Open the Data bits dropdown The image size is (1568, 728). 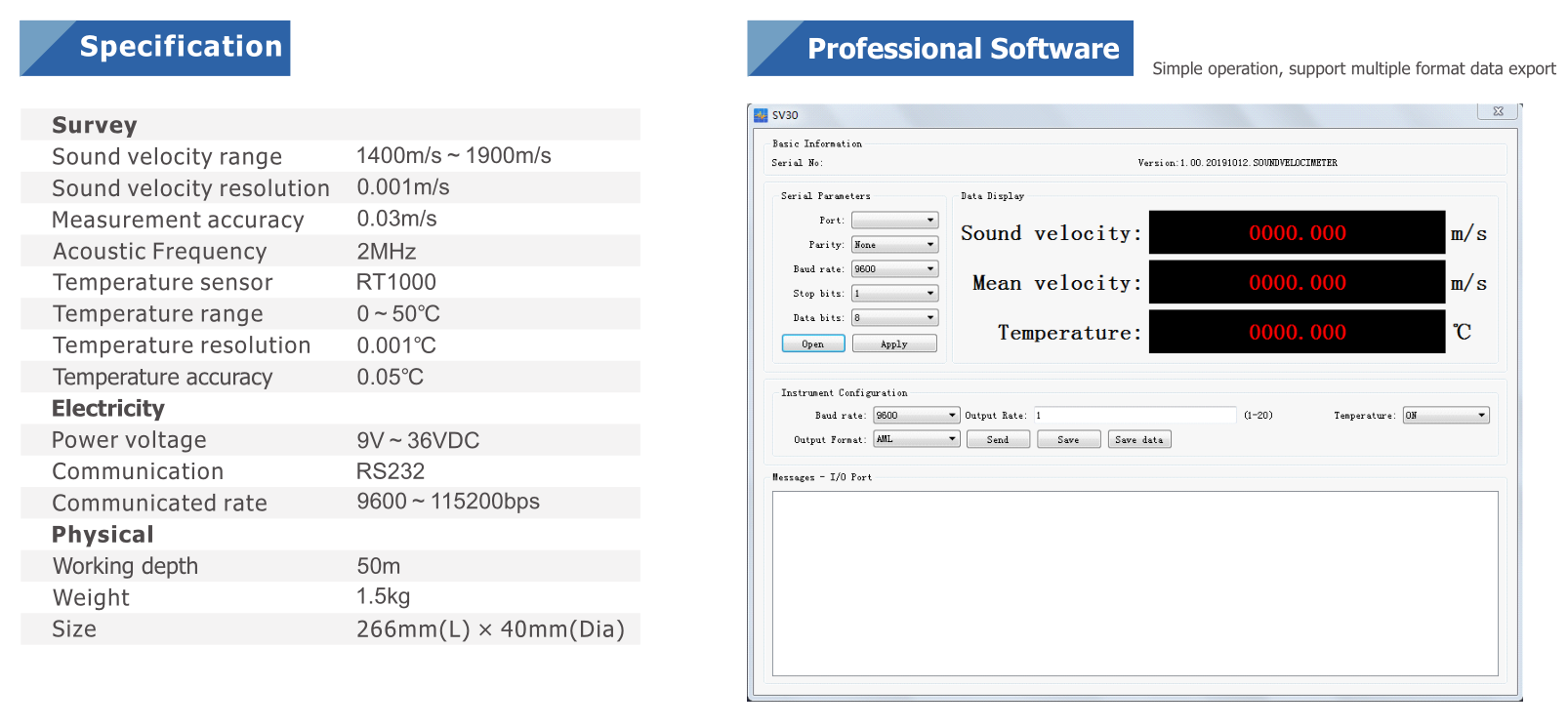[894, 318]
